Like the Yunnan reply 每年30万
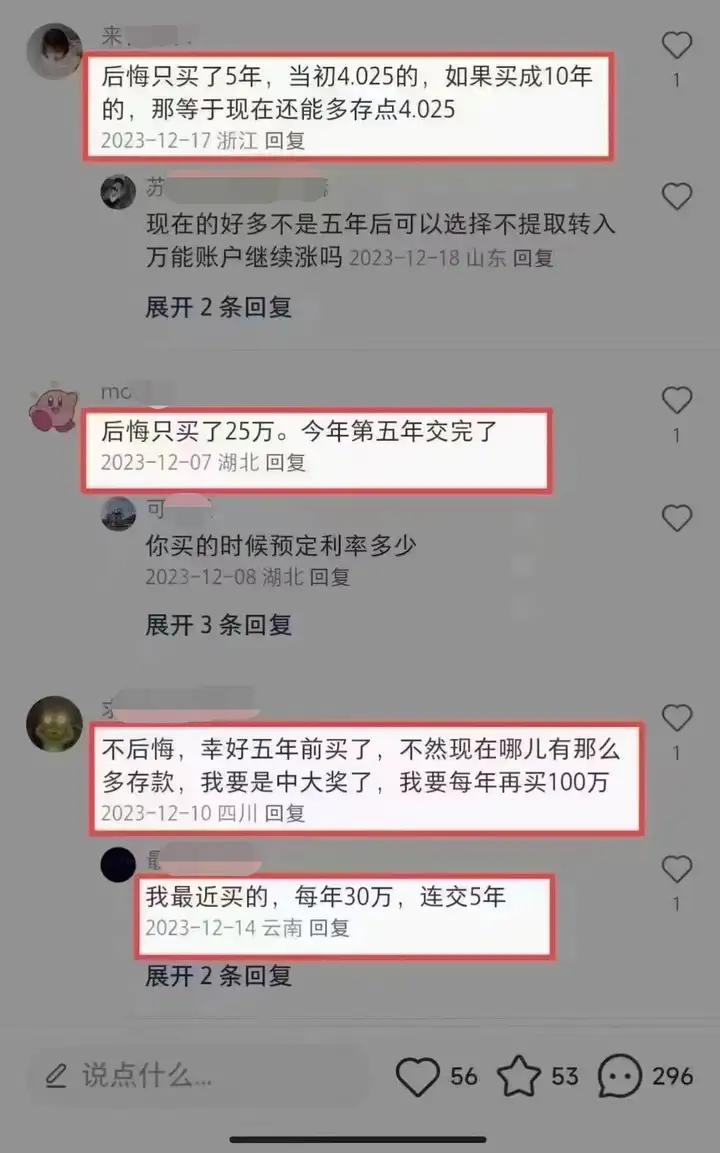720x1153 pixels. pyautogui.click(x=677, y=869)
